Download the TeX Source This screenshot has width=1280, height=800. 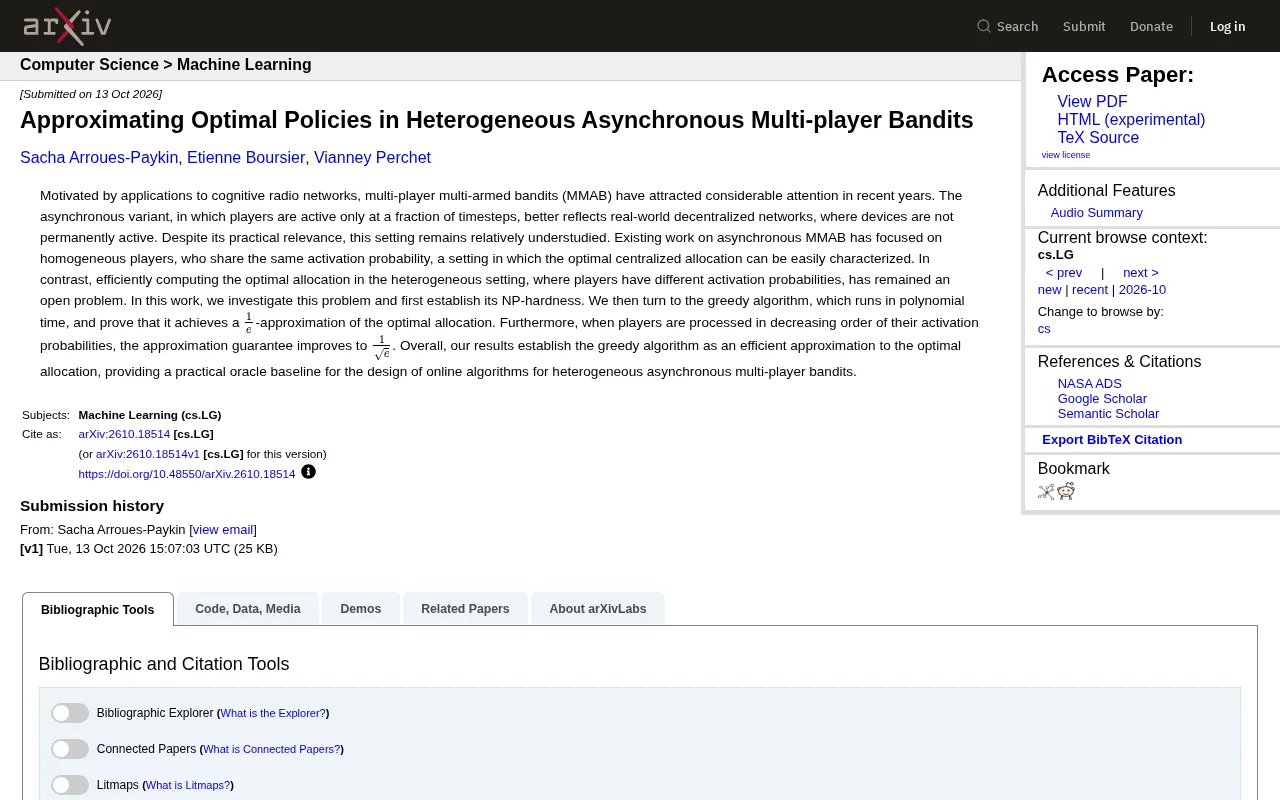[x=1098, y=138]
